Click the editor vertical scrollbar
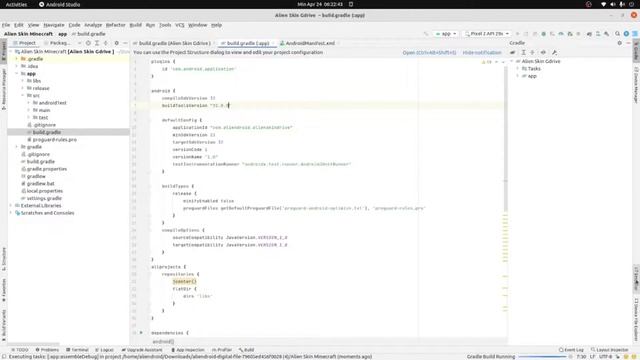The width and height of the screenshot is (640, 360). (505, 139)
